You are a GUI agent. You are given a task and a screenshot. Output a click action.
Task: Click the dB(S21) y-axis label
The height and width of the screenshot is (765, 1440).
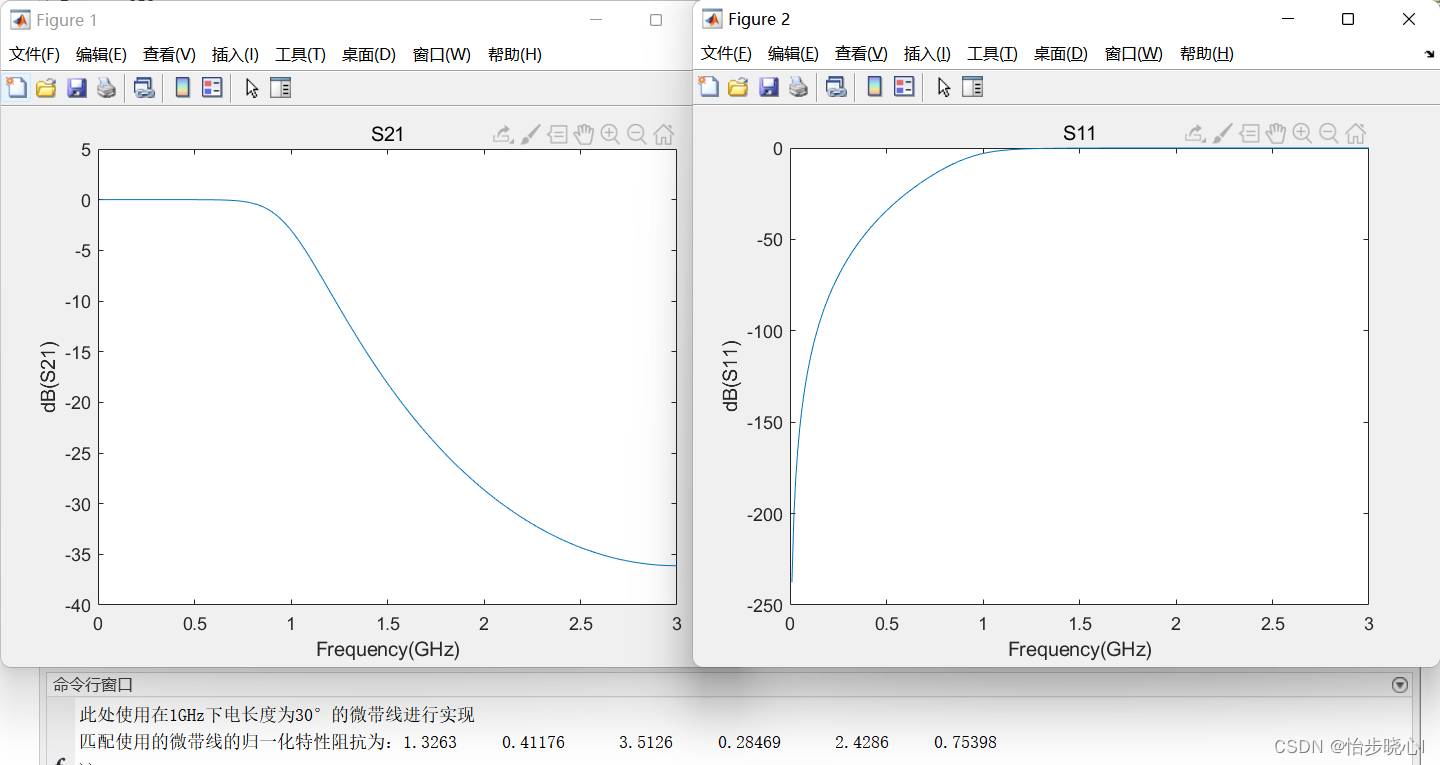point(49,377)
